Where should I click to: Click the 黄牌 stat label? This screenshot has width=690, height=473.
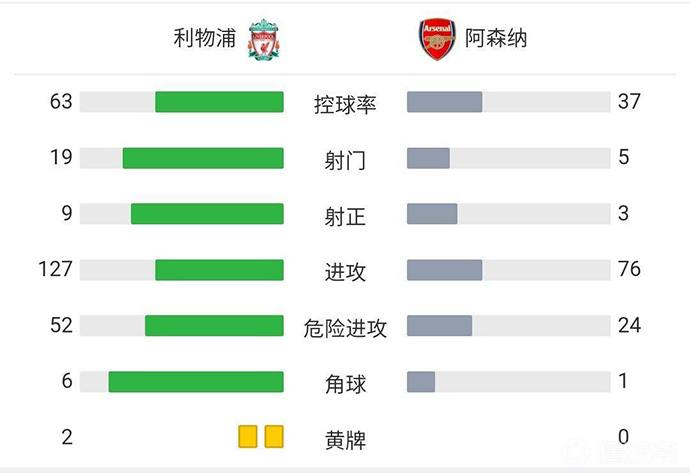(x=345, y=438)
